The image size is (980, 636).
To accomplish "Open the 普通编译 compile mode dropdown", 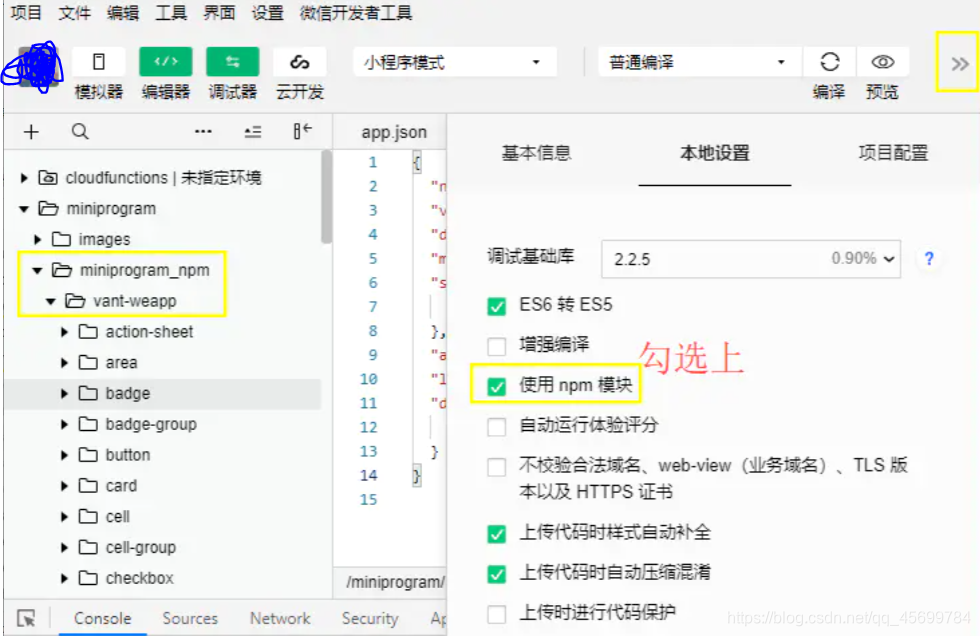I will (699, 62).
